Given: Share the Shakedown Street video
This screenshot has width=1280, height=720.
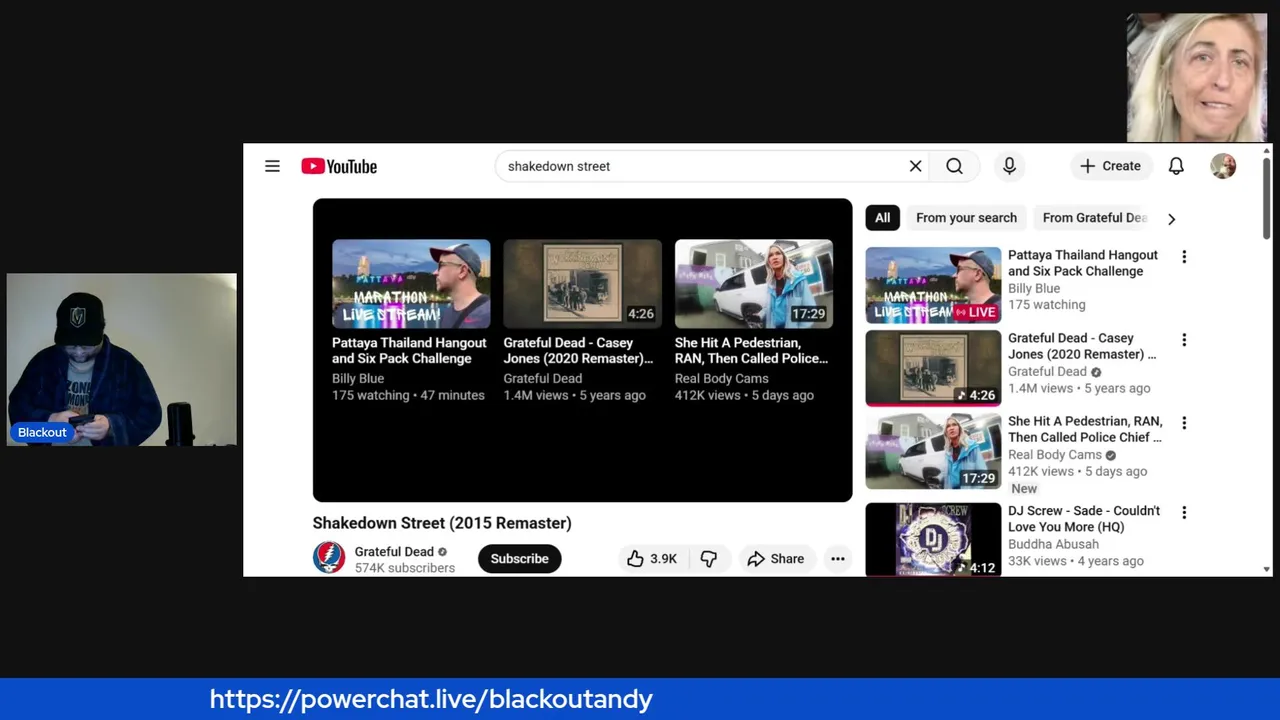Looking at the screenshot, I should [775, 559].
